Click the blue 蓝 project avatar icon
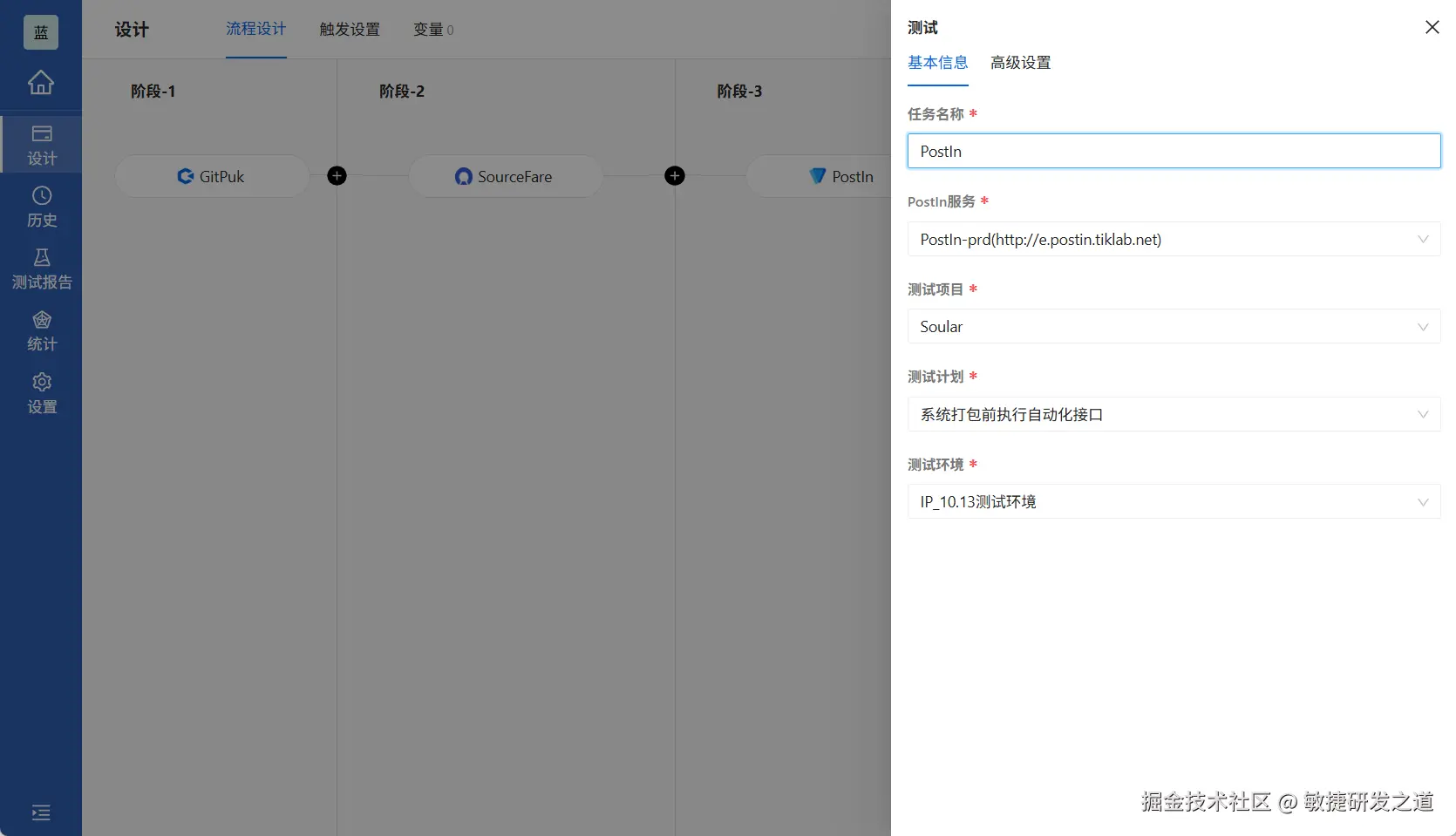 pos(41,32)
